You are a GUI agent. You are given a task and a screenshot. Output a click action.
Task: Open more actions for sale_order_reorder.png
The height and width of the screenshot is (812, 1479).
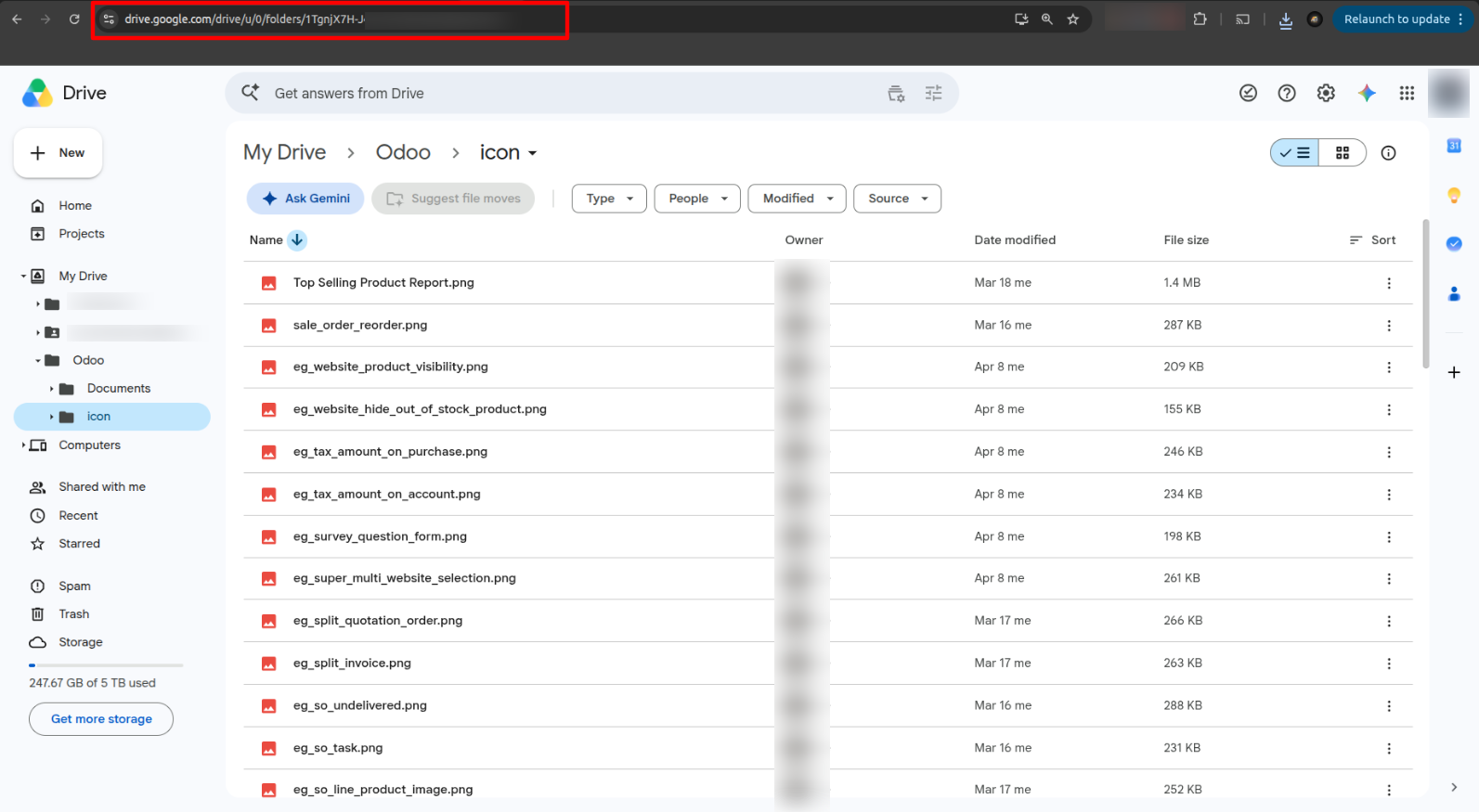1389,326
